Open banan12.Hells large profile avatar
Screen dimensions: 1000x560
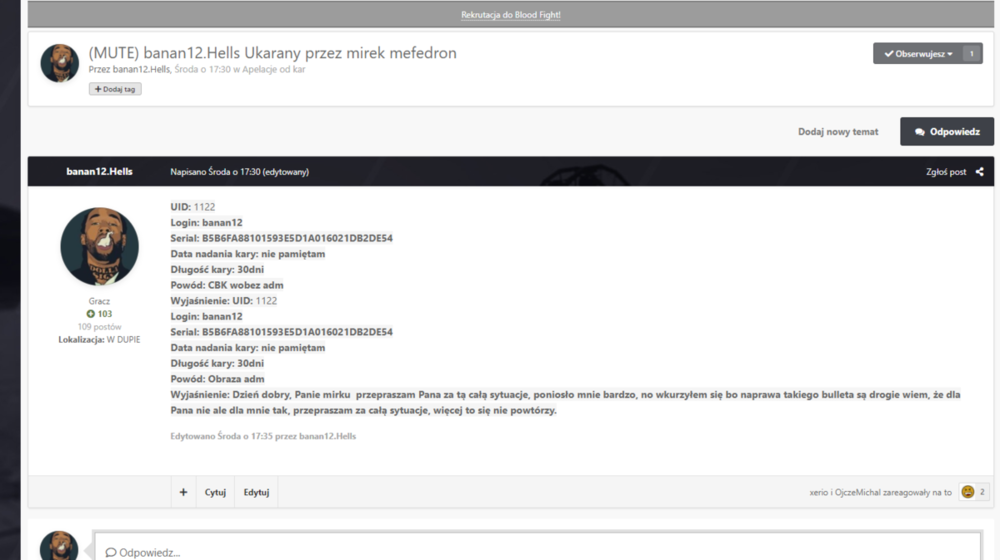[x=99, y=246]
